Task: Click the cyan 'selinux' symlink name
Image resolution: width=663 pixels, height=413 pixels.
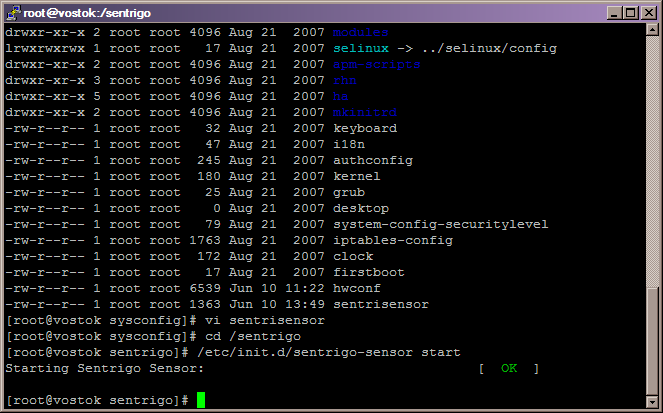Action: point(360,49)
